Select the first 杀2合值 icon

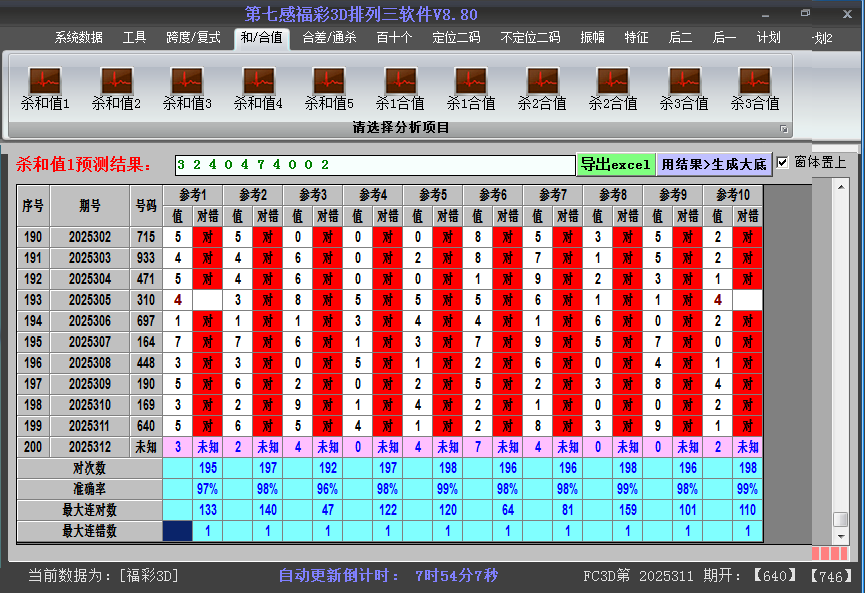(542, 81)
